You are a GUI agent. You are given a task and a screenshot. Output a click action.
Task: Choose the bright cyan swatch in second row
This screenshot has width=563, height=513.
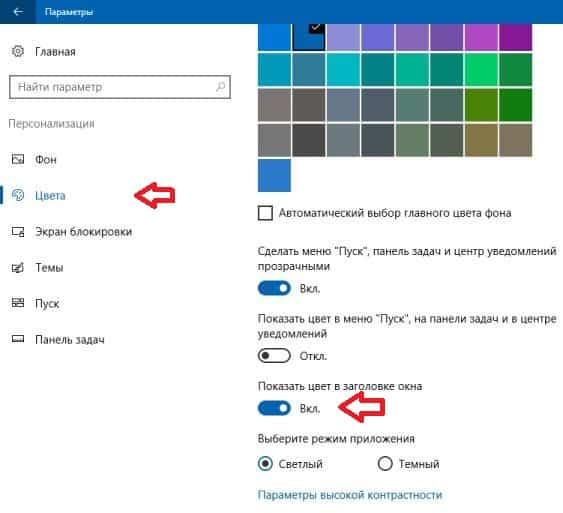343,70
